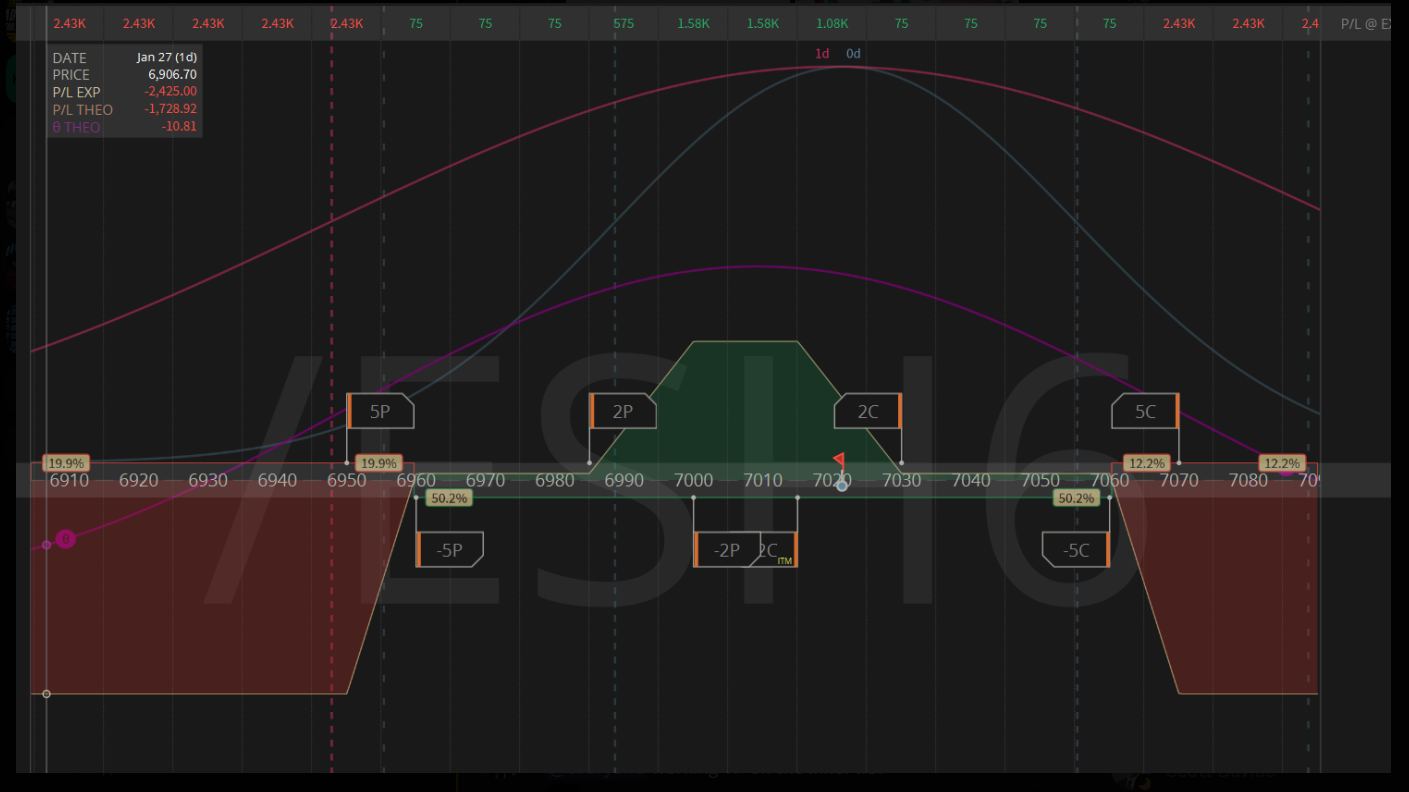Select the 5C long call tag
Image resolution: width=1409 pixels, height=792 pixels.
pos(1145,411)
